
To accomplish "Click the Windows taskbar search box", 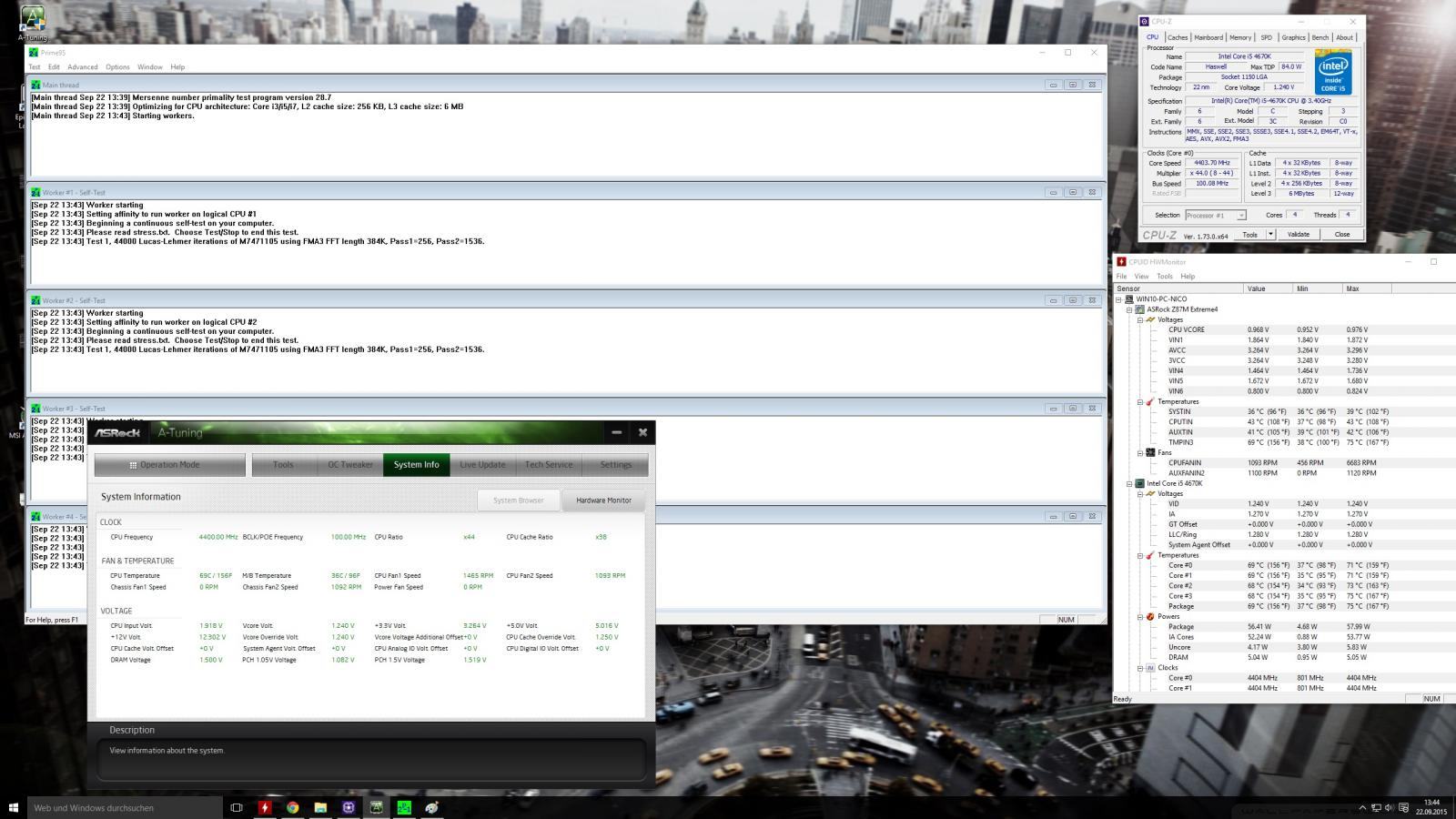I will tap(126, 807).
